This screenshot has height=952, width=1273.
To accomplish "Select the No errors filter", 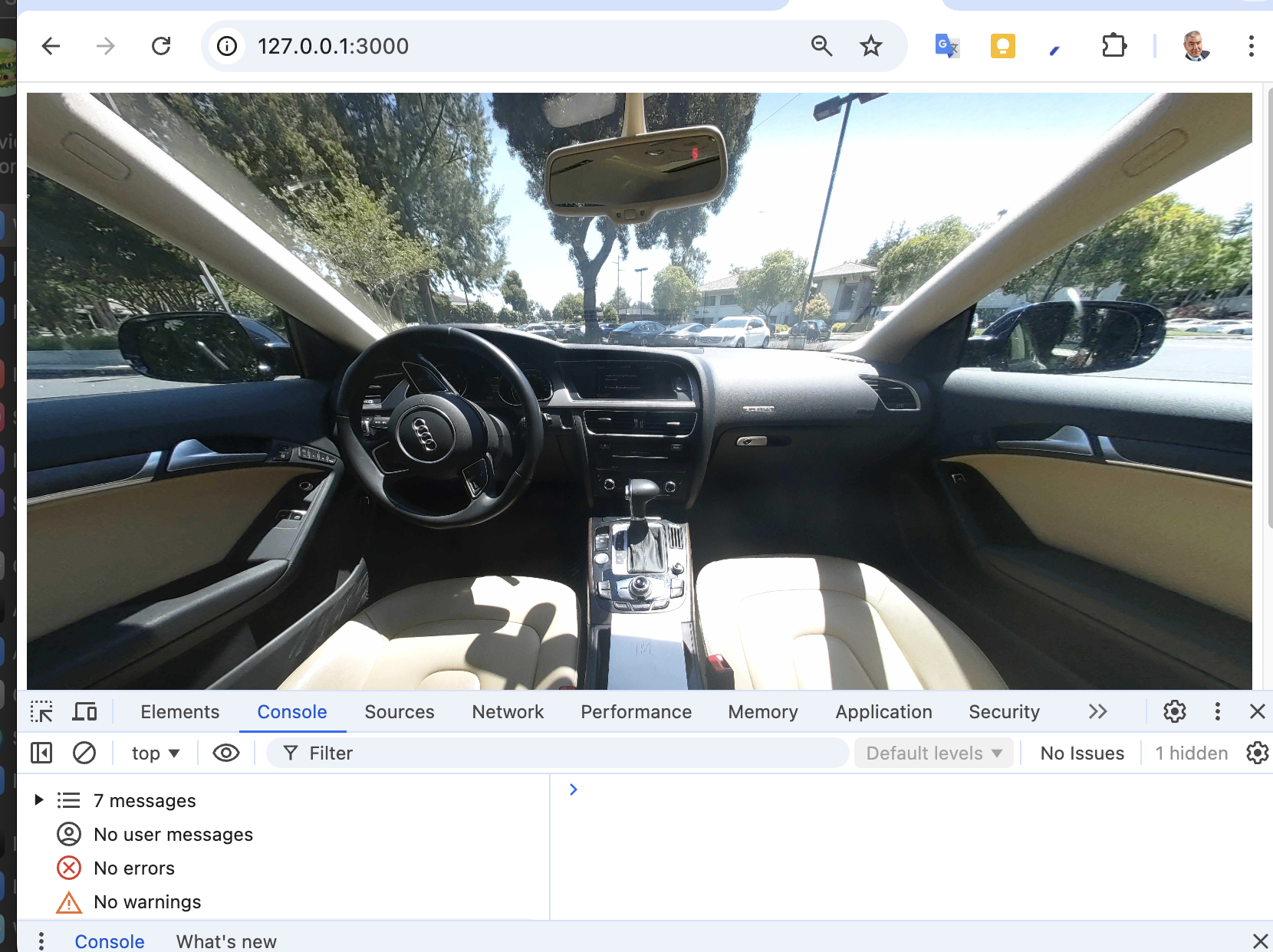I will pos(284,868).
